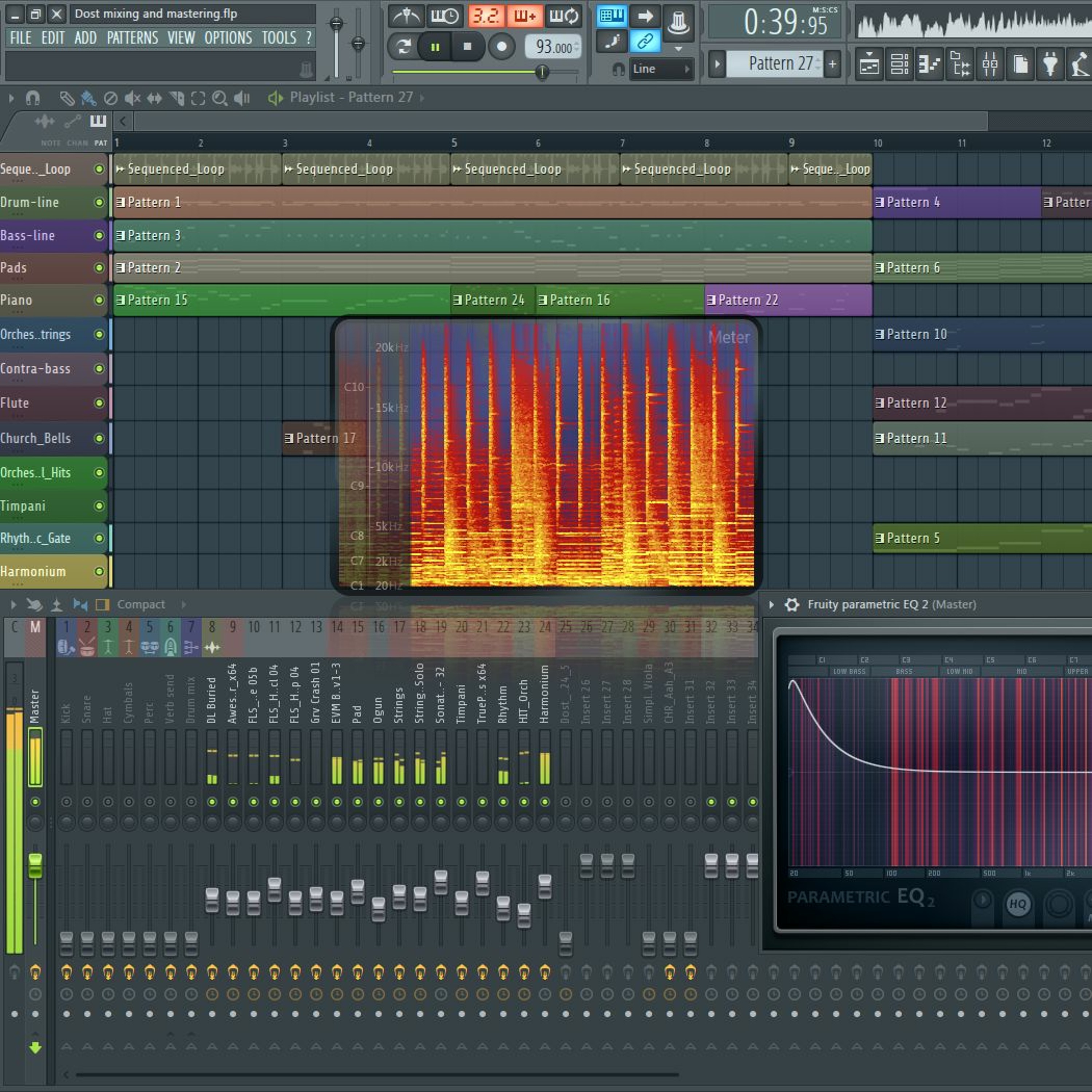Select the Draw pencil tool in Playlist
This screenshot has width=1092, height=1092.
[x=67, y=99]
